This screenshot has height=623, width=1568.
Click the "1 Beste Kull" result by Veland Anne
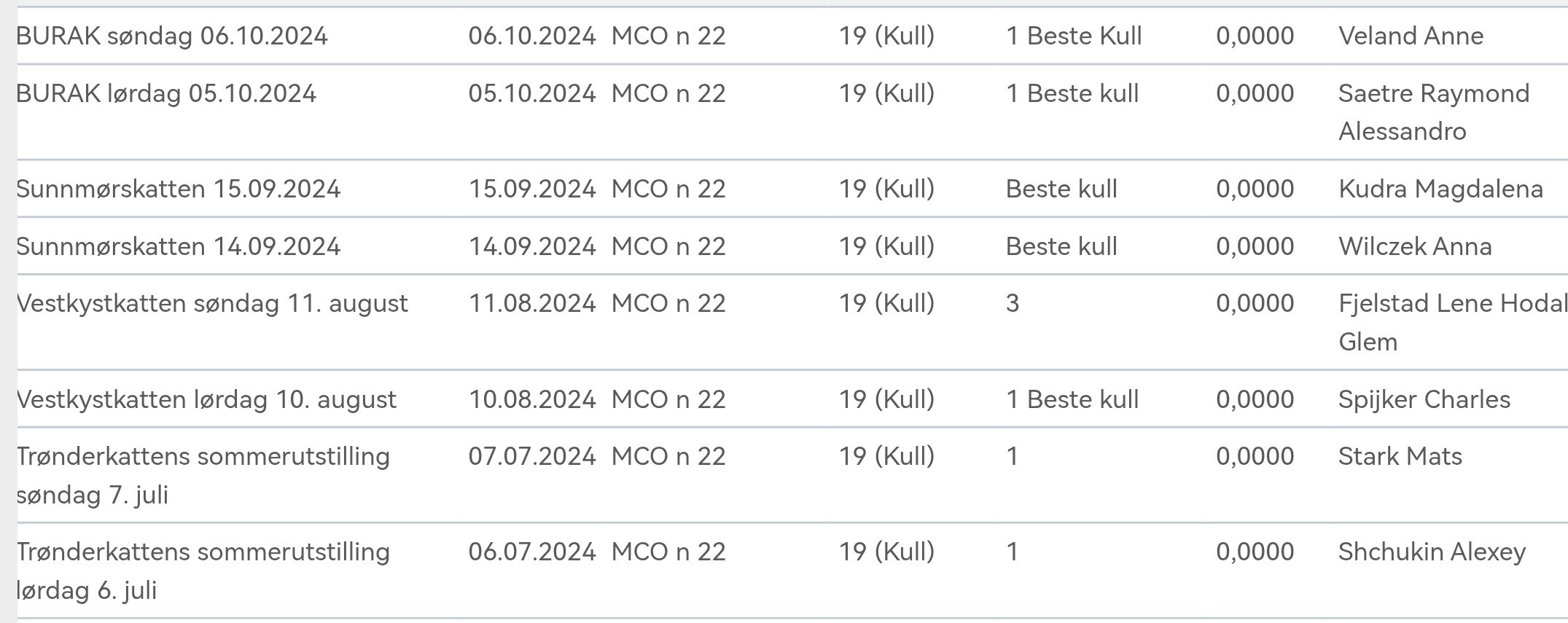coord(1074,36)
